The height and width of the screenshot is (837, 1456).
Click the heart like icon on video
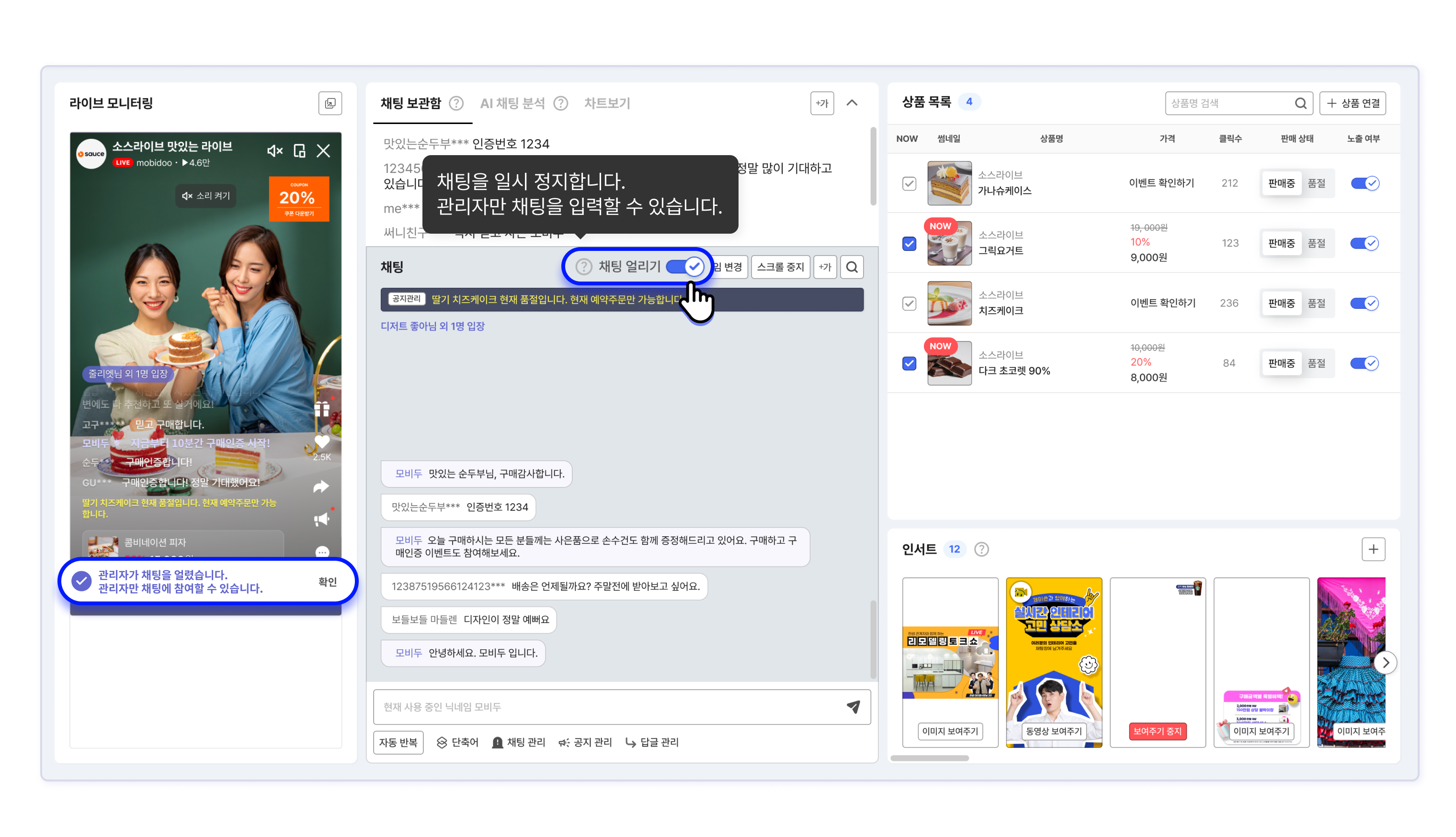pyautogui.click(x=322, y=441)
